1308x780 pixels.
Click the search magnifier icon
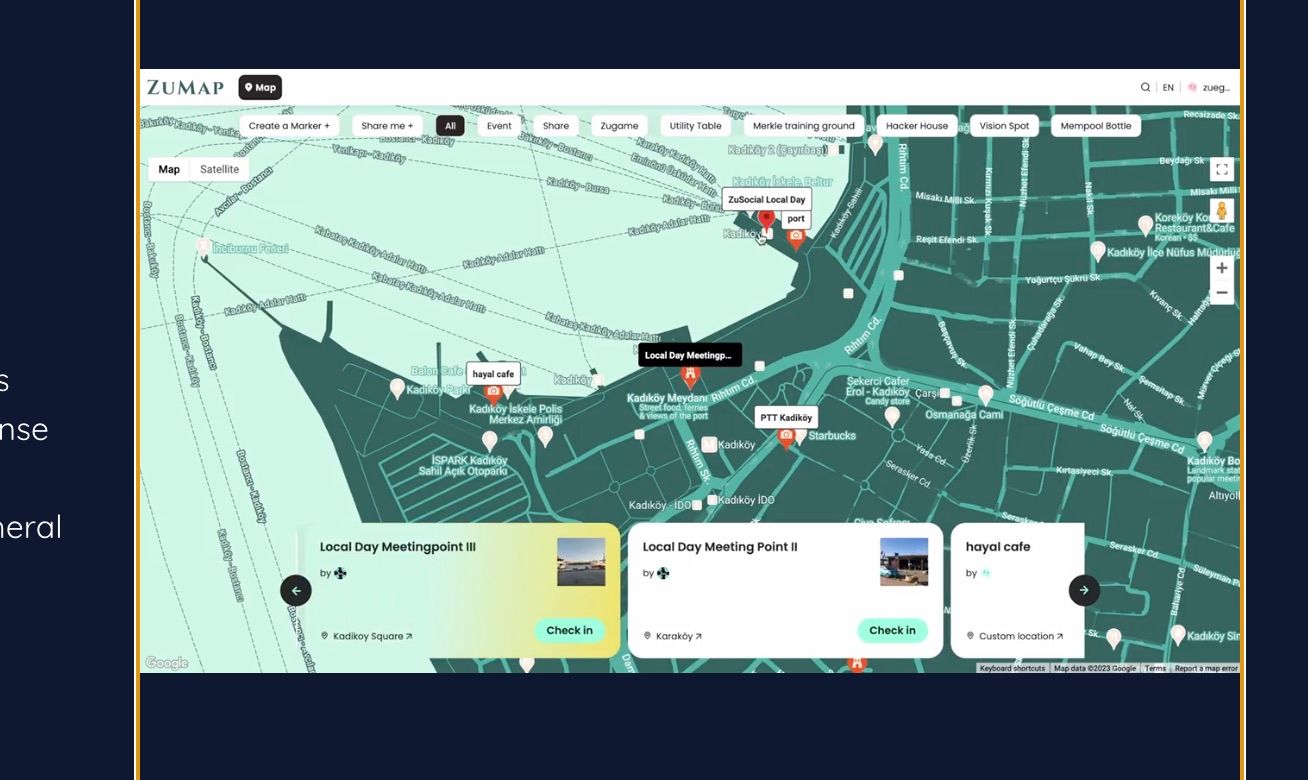[1145, 88]
